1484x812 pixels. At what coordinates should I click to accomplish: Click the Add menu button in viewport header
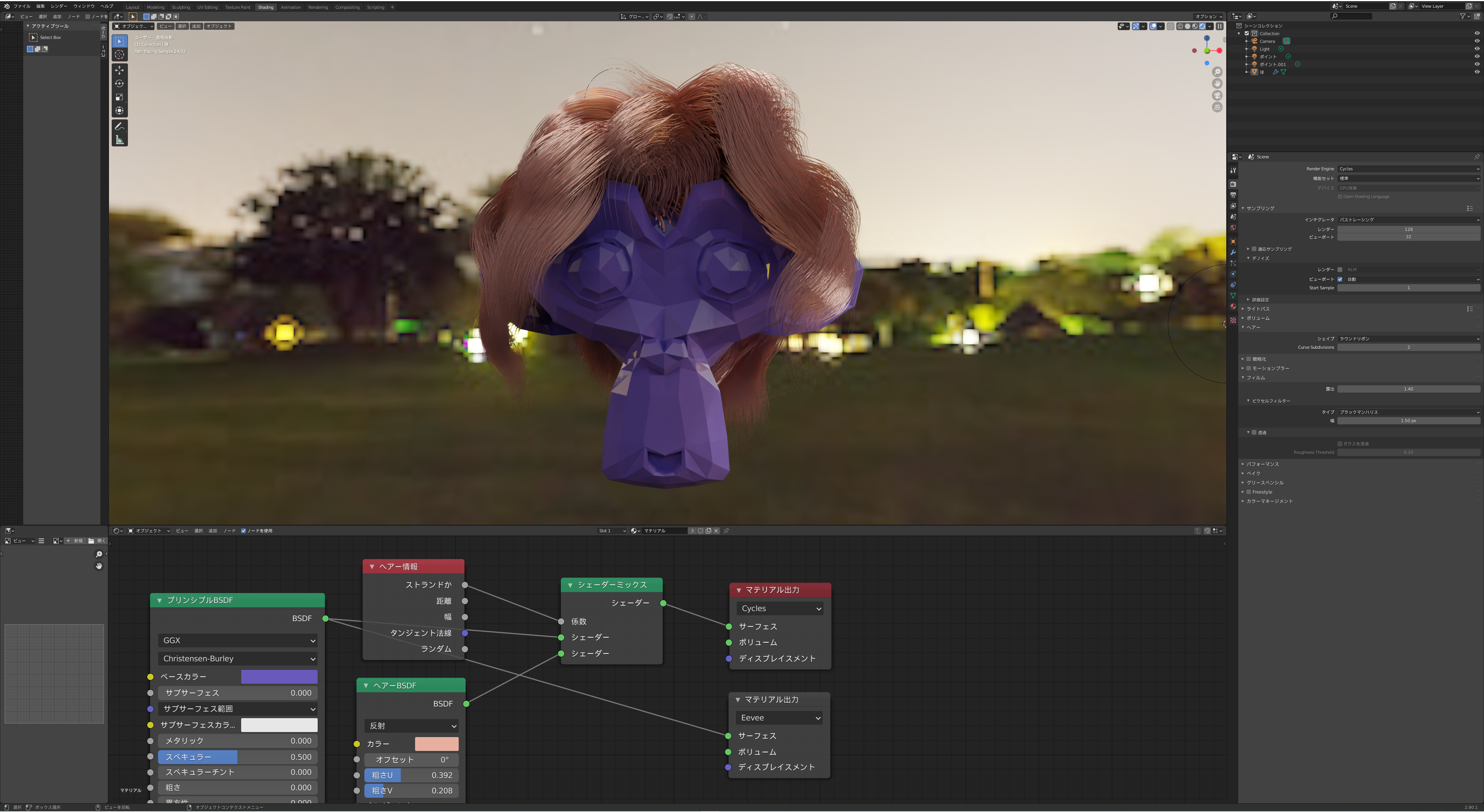(196, 26)
